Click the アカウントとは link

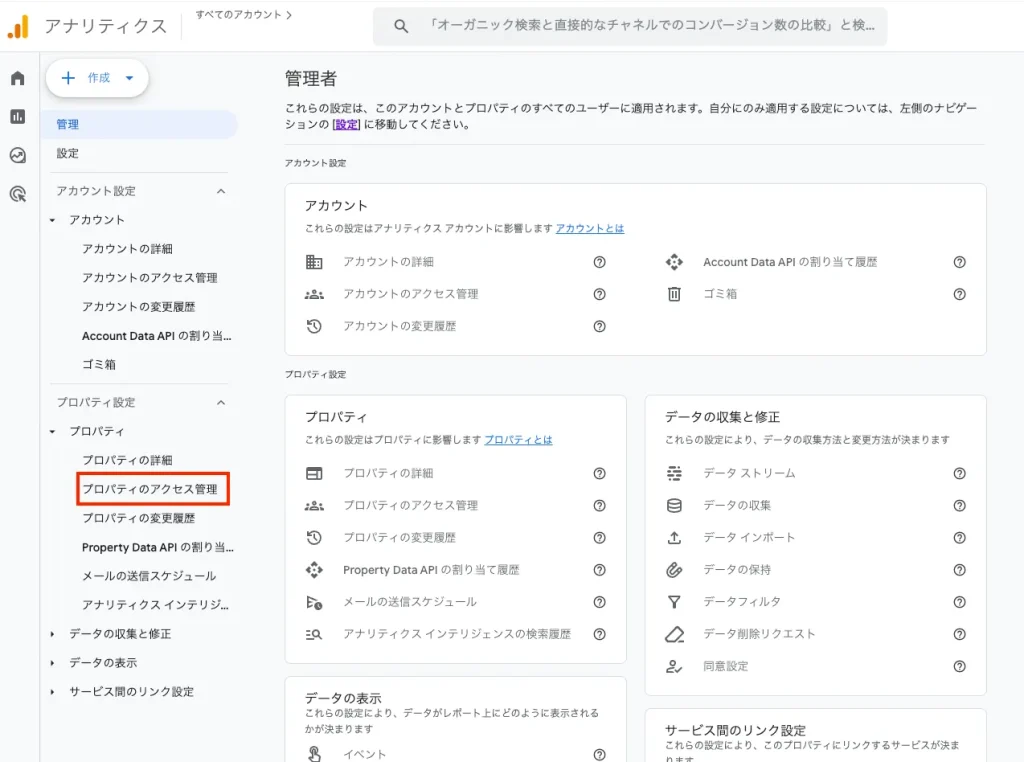(590, 229)
